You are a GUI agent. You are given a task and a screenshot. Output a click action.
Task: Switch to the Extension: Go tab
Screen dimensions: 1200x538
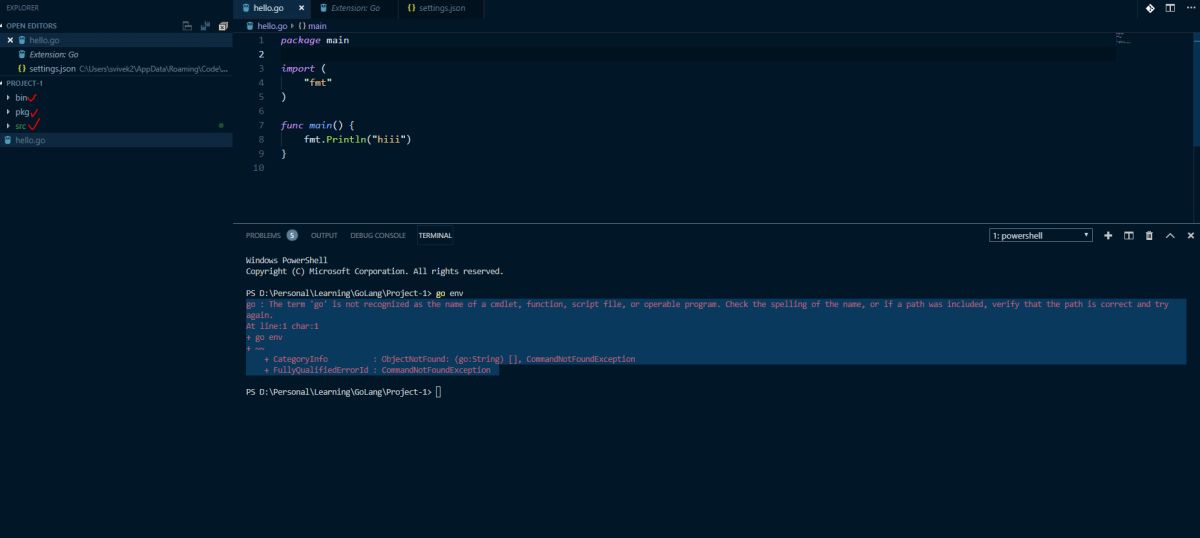[x=354, y=8]
